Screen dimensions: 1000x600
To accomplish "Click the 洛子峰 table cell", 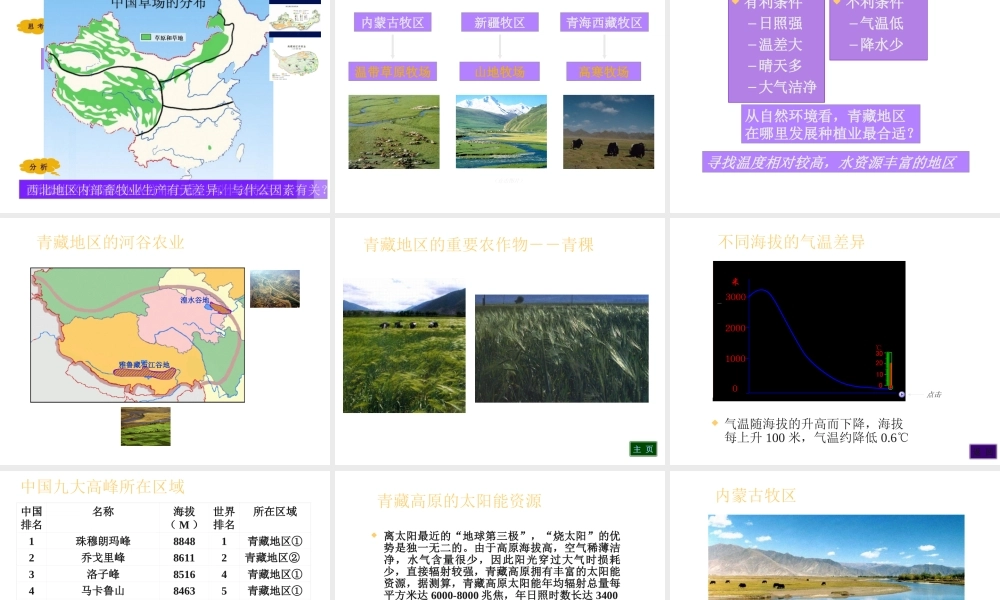I will (x=103, y=574).
